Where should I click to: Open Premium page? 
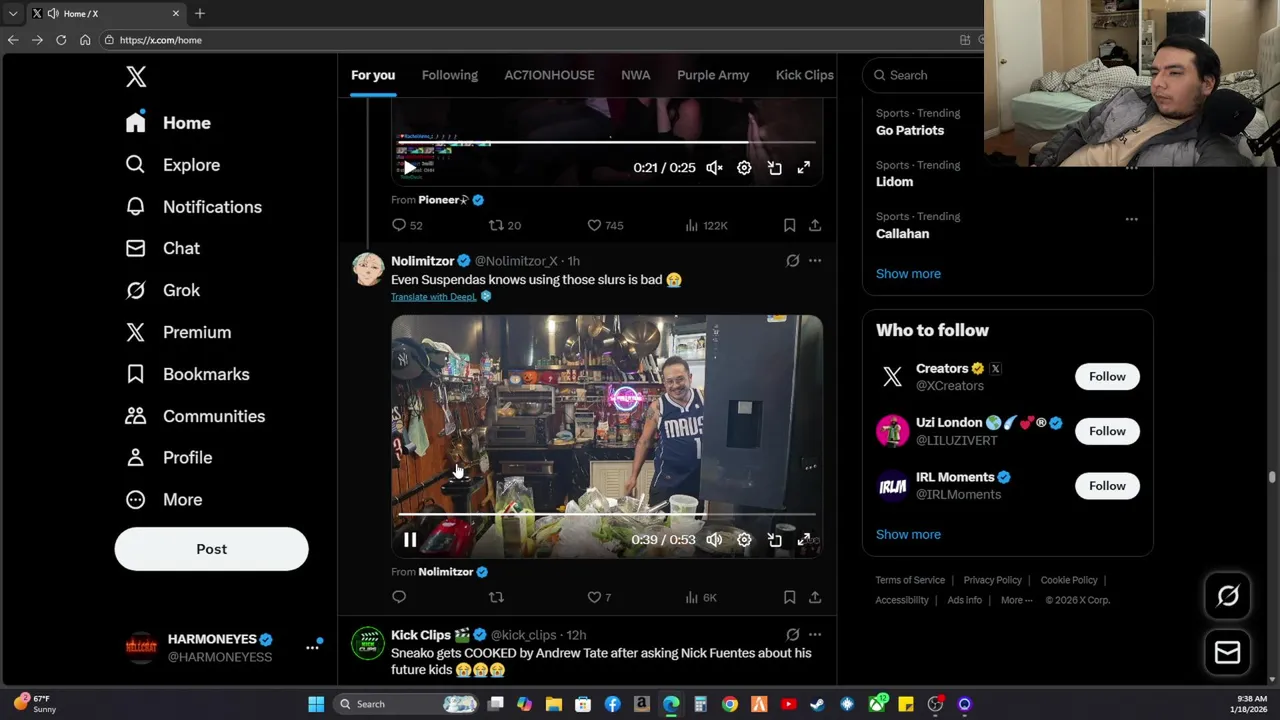(178, 332)
